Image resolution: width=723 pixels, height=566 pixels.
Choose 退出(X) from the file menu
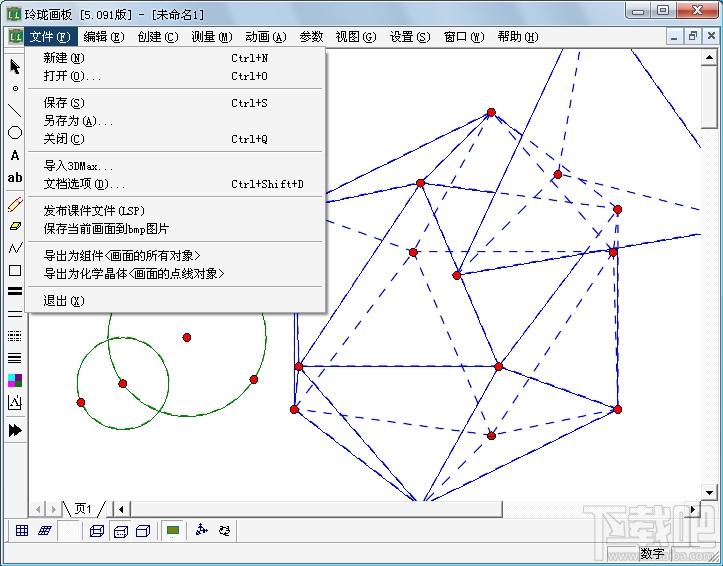click(175, 301)
